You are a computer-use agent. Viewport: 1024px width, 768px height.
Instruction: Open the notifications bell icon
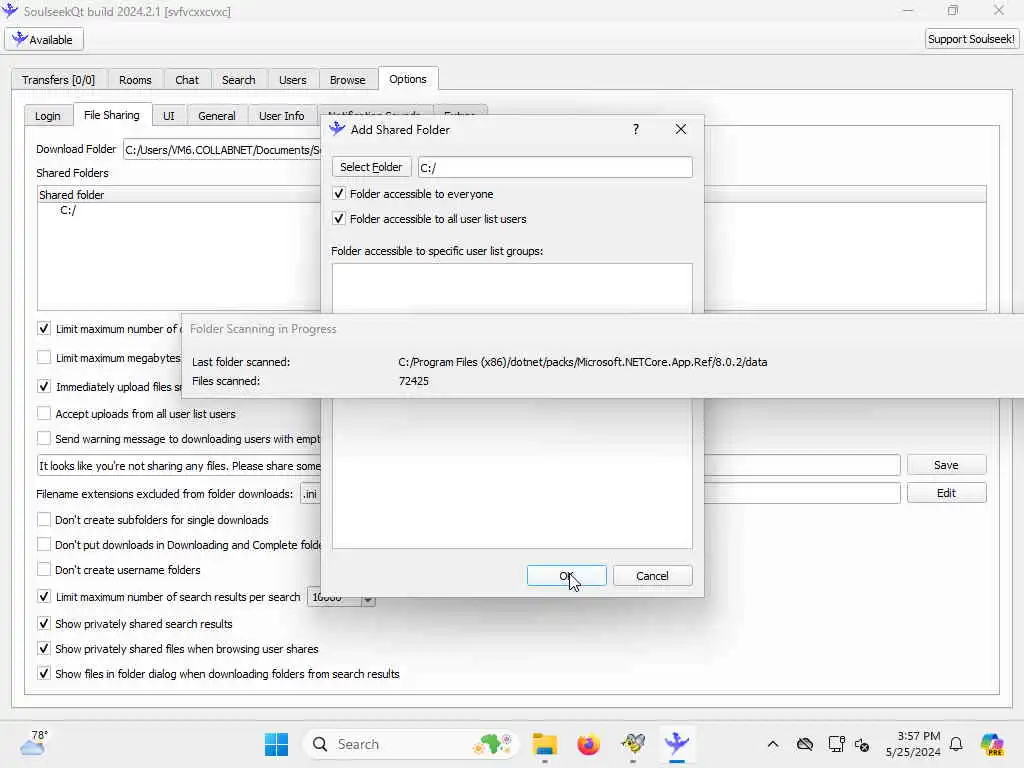coord(956,744)
